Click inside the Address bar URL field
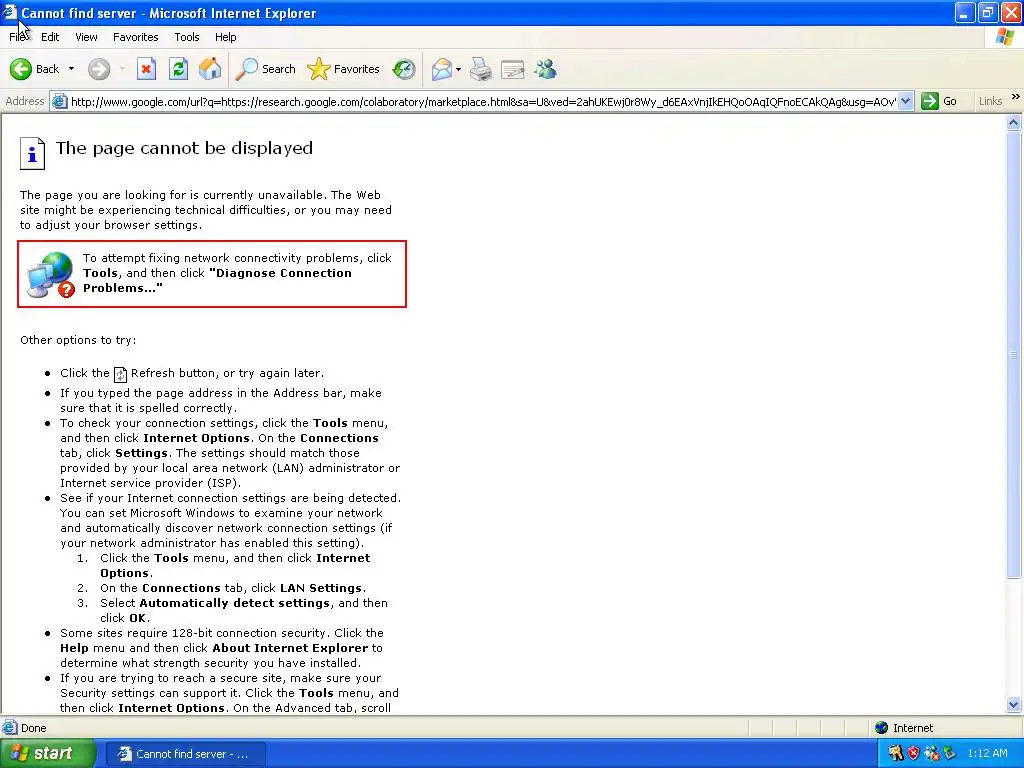The image size is (1024, 768). coord(483,101)
